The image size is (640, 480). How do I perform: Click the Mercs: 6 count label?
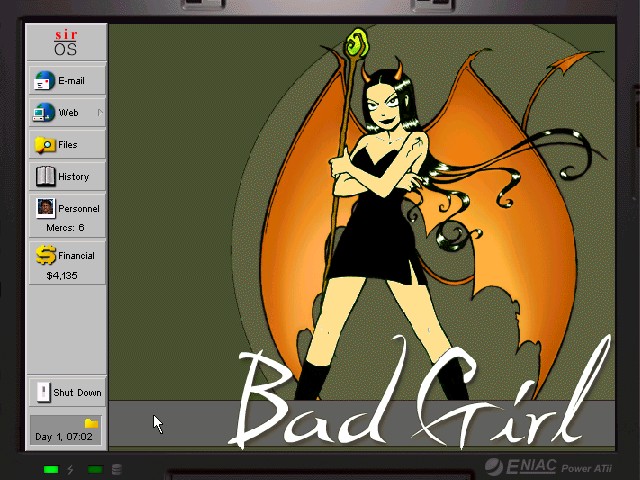66,228
